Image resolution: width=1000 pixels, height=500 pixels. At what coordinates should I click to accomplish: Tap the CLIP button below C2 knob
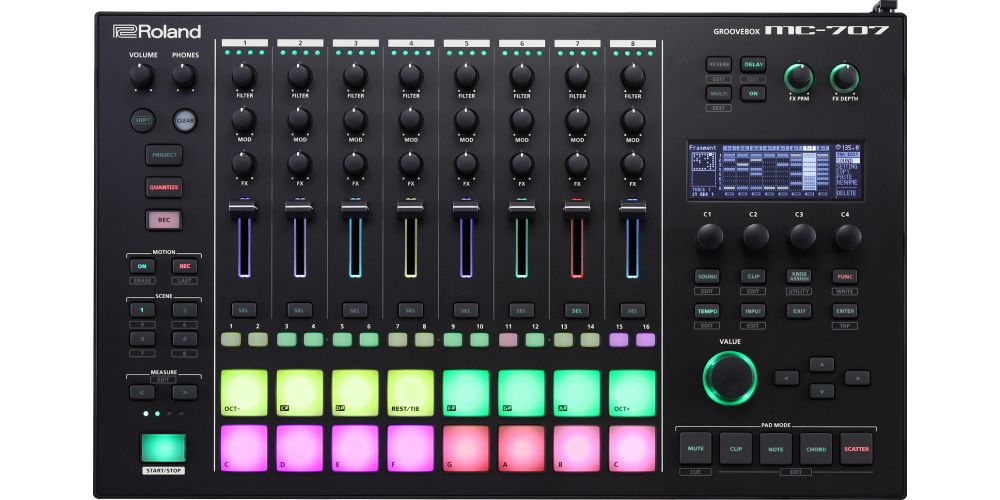[753, 277]
